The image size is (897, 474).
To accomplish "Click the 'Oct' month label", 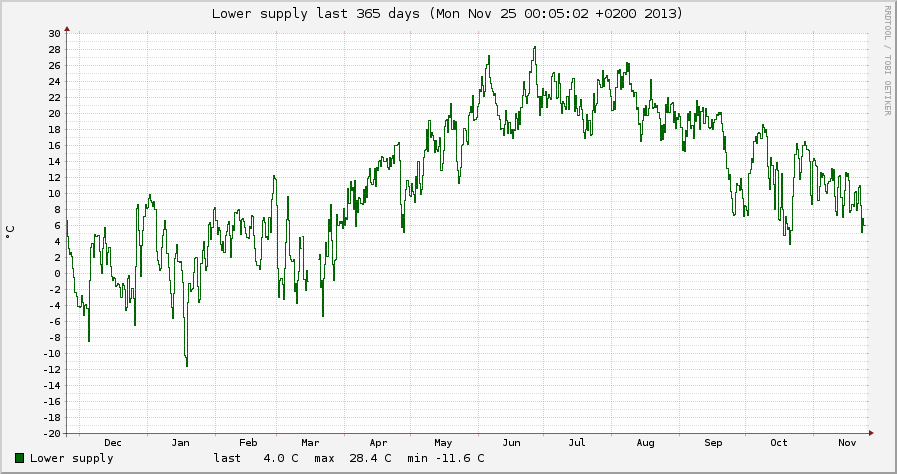I will [779, 443].
